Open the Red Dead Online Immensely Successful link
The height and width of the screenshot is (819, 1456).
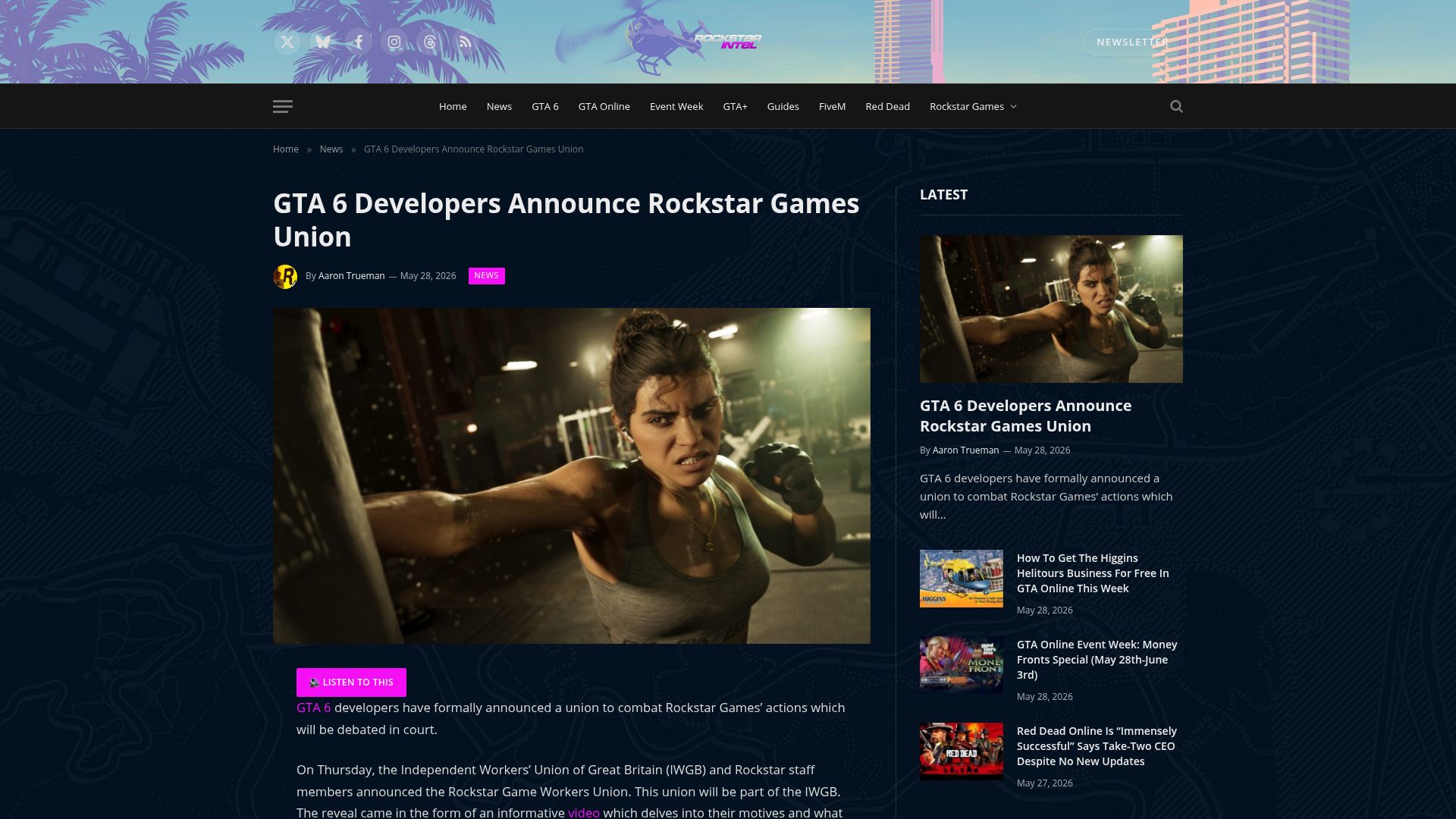click(1097, 746)
